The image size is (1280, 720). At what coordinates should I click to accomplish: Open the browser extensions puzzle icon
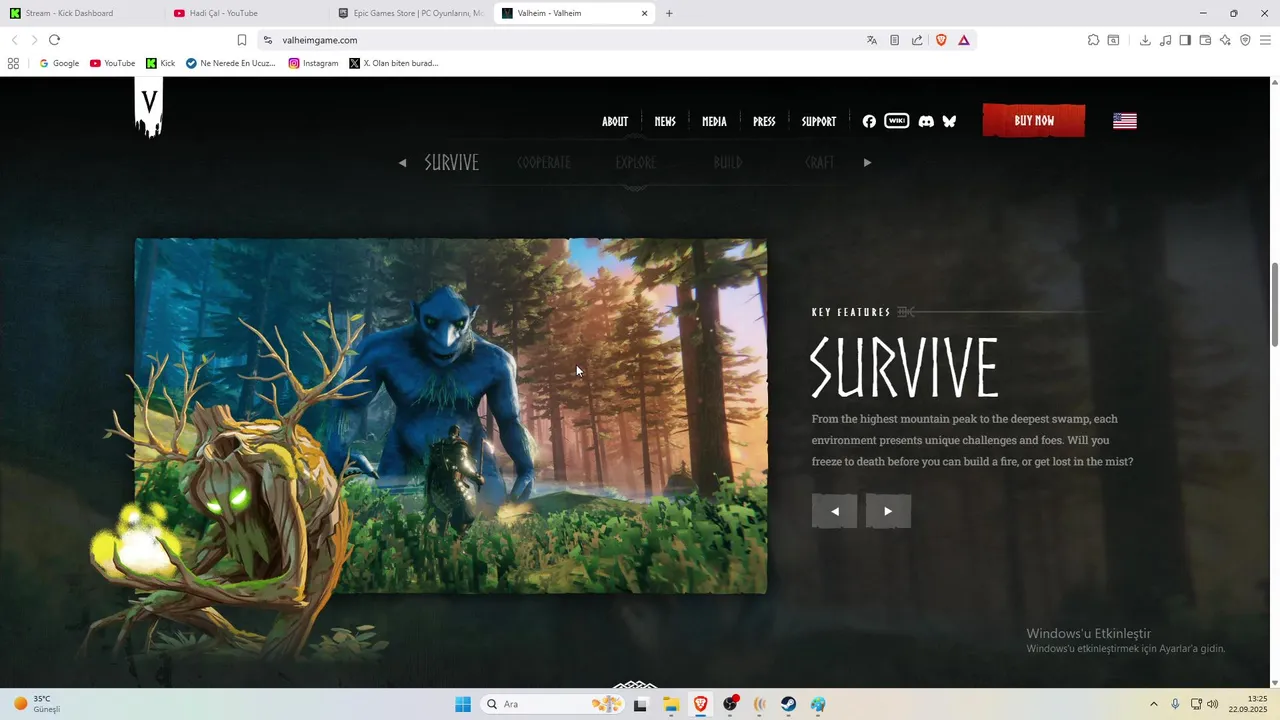click(1093, 40)
